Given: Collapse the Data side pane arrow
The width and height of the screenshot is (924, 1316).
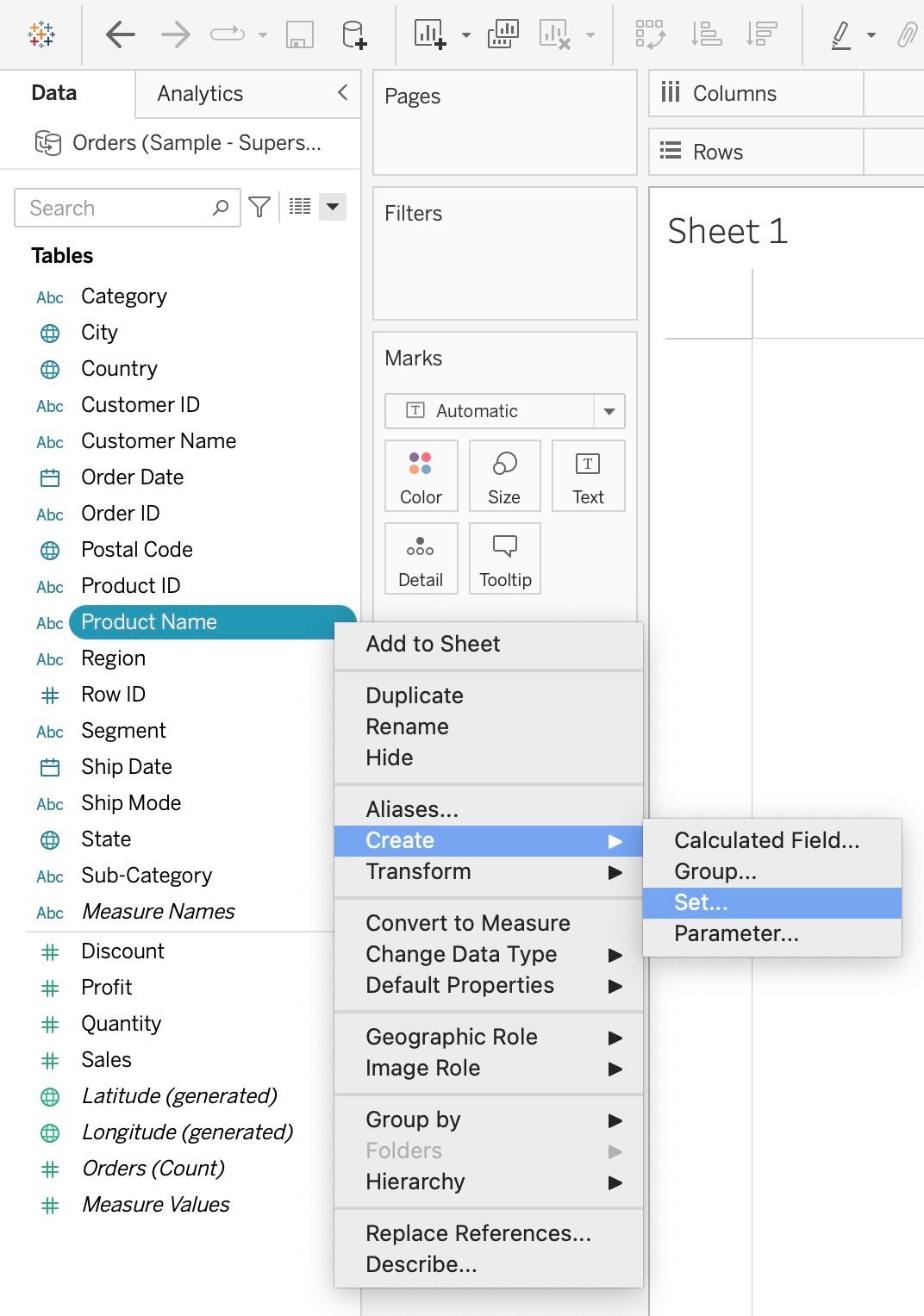Looking at the screenshot, I should [343, 92].
